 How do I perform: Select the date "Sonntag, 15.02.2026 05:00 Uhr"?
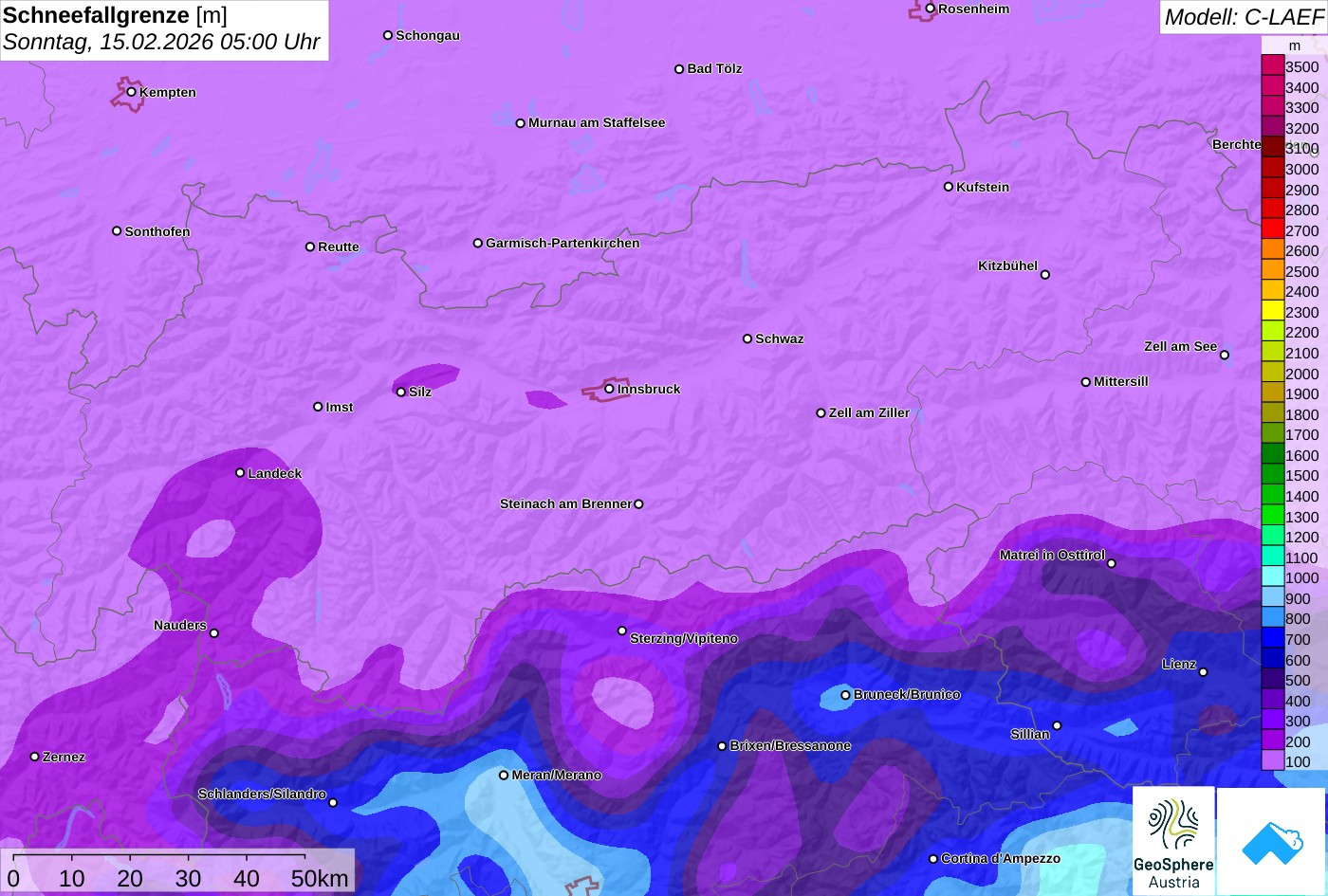161,43
